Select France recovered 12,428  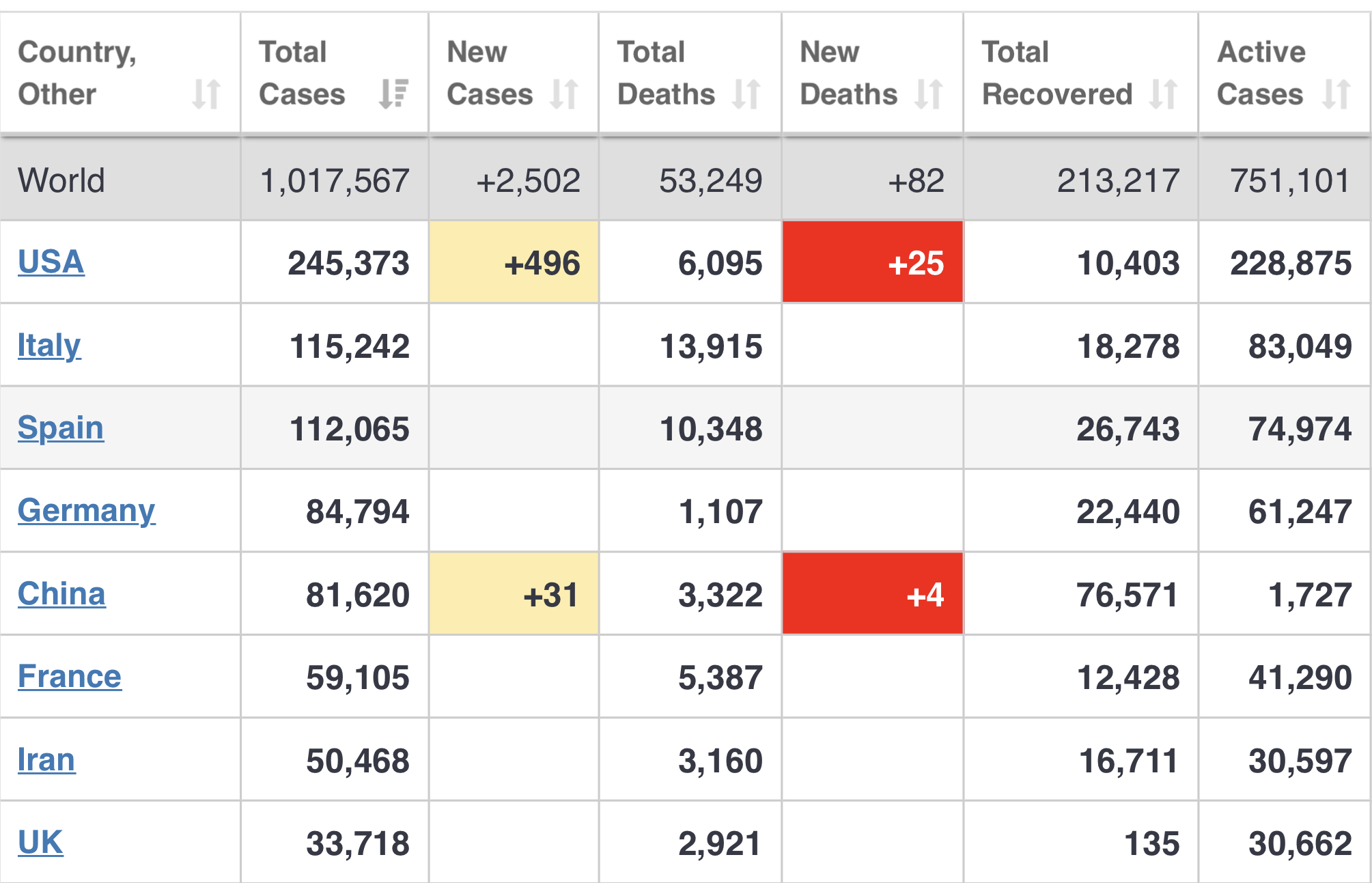[x=1128, y=678]
